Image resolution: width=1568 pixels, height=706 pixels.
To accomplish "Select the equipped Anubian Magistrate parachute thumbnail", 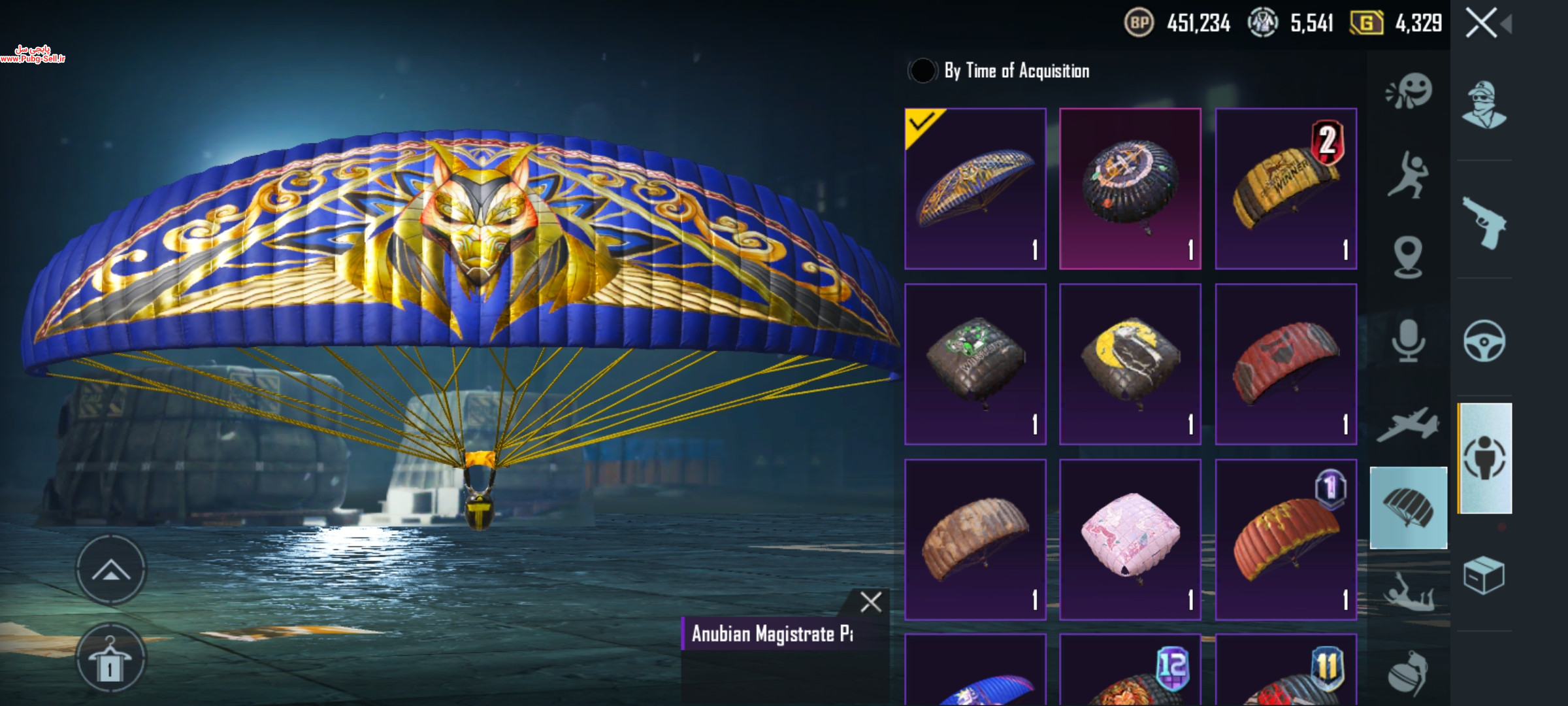I will 975,188.
